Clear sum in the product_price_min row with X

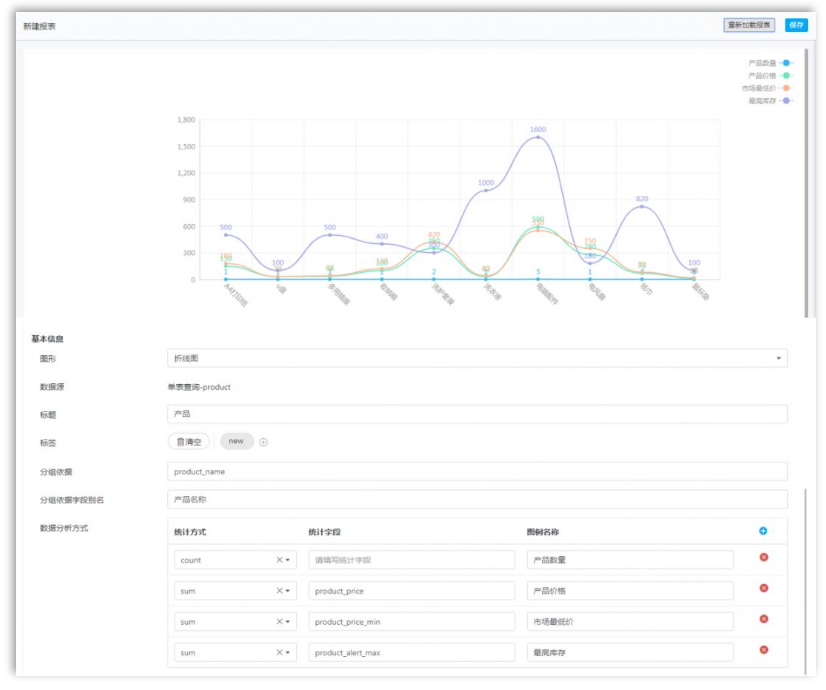(279, 622)
